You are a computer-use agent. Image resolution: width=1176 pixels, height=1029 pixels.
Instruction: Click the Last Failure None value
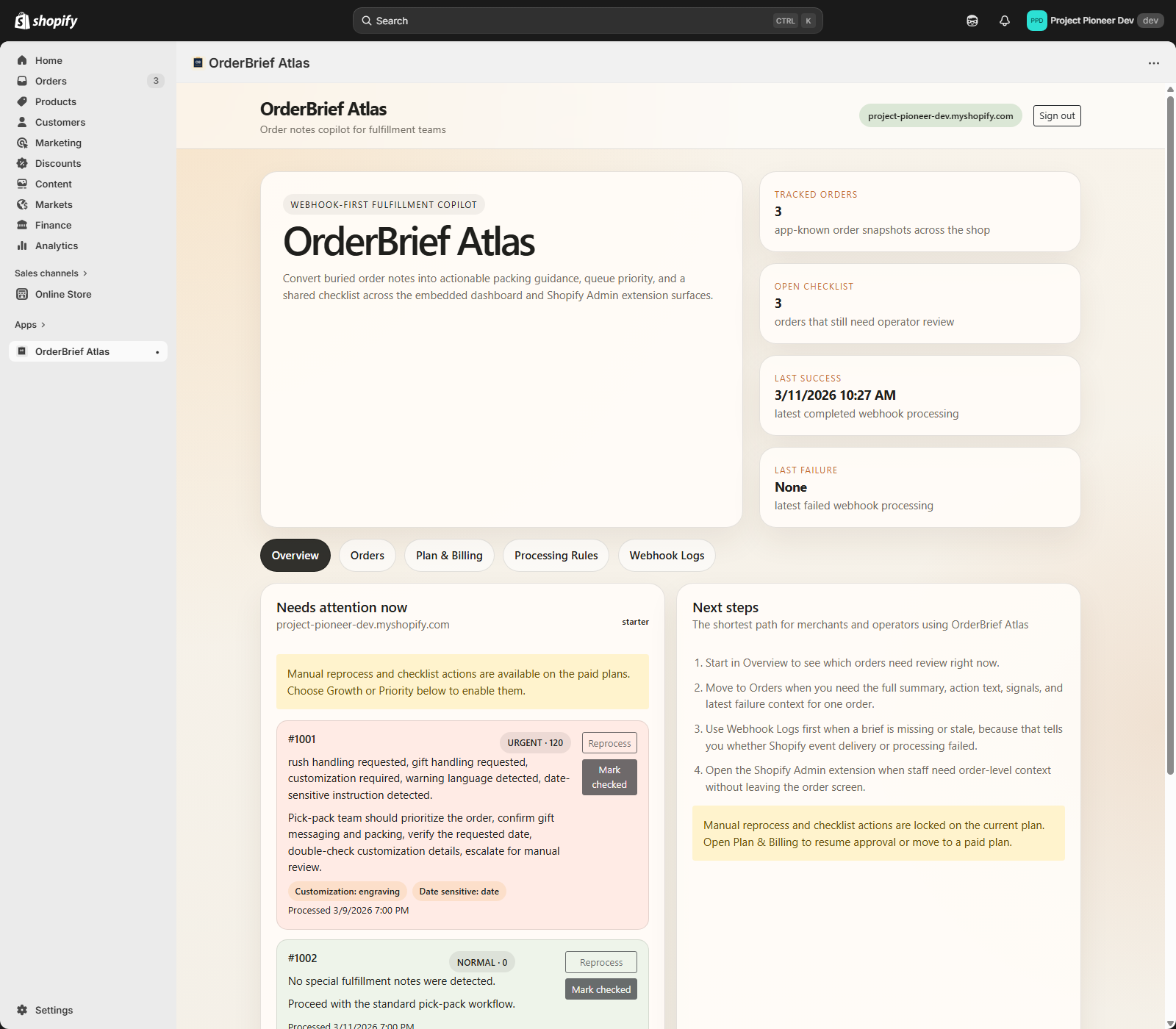pyautogui.click(x=791, y=487)
